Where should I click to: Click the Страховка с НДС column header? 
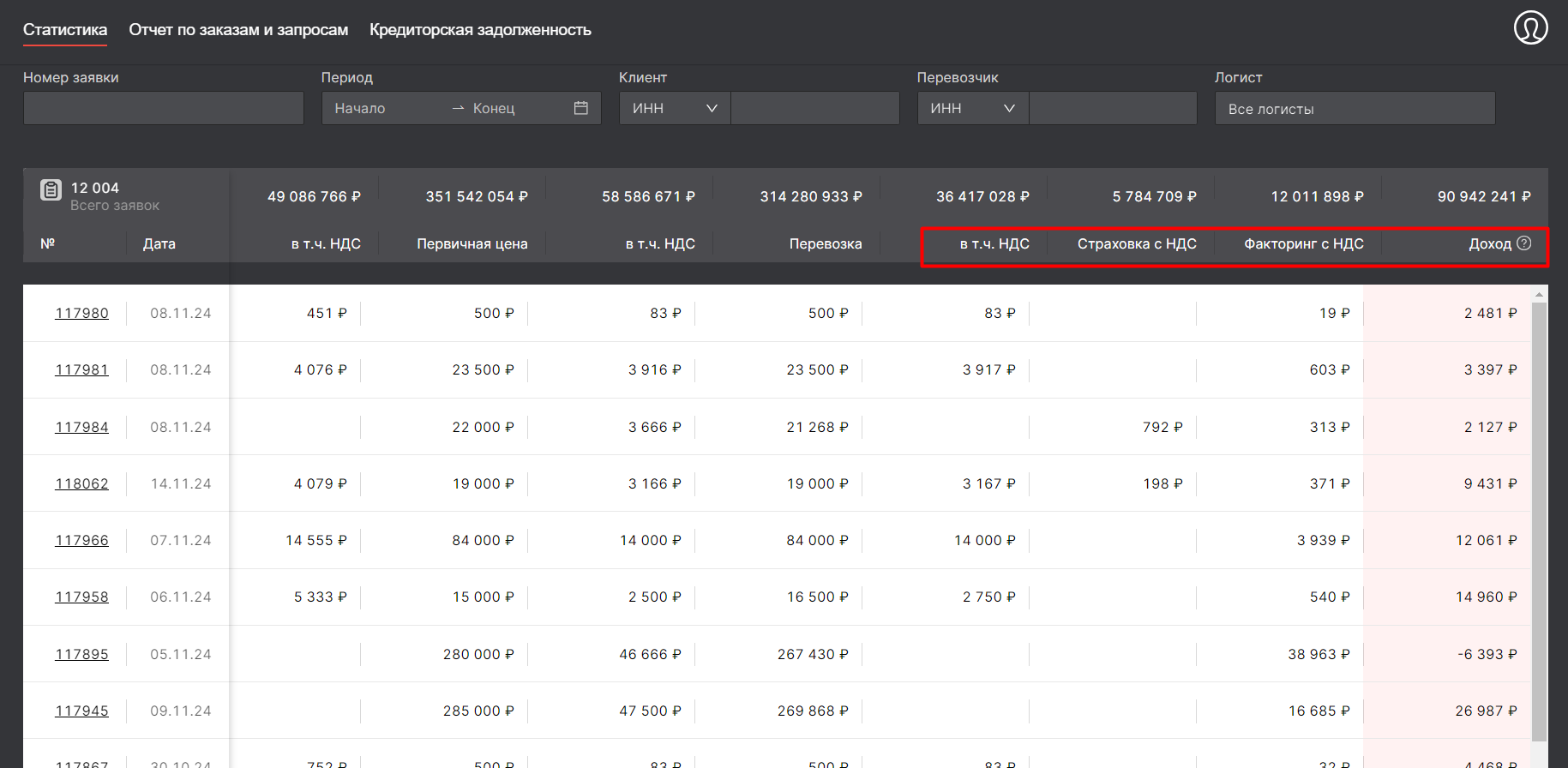tap(1137, 243)
